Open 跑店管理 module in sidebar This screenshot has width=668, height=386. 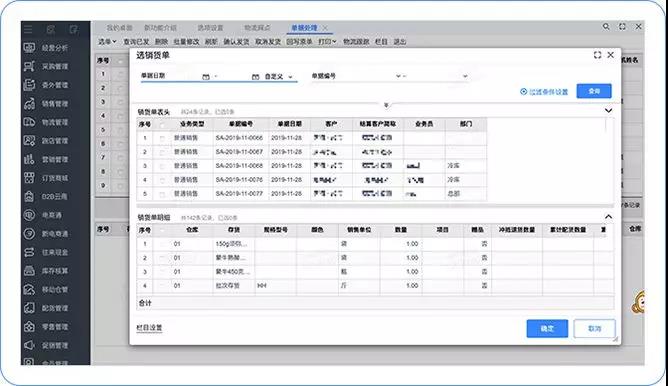[46, 141]
